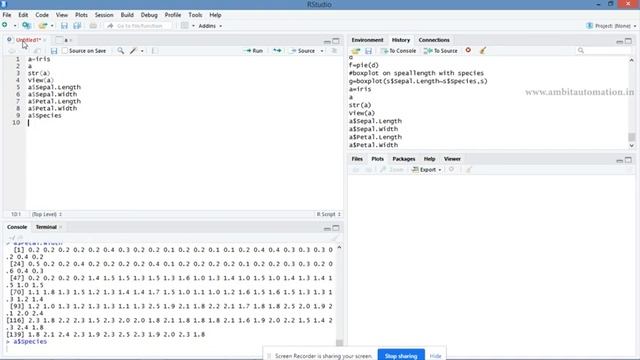The height and width of the screenshot is (360, 640).
Task: Switch to the Viewer tab
Action: 452,159
